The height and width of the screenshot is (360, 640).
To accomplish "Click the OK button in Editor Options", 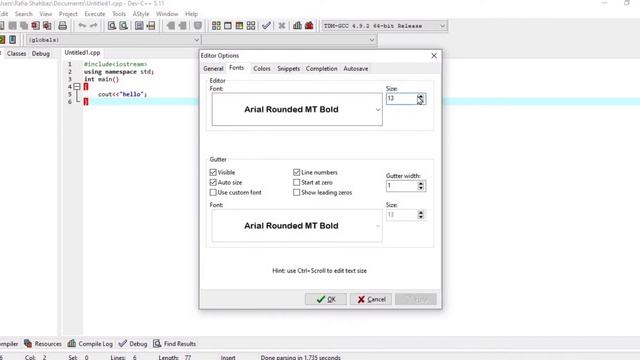I will coord(326,299).
